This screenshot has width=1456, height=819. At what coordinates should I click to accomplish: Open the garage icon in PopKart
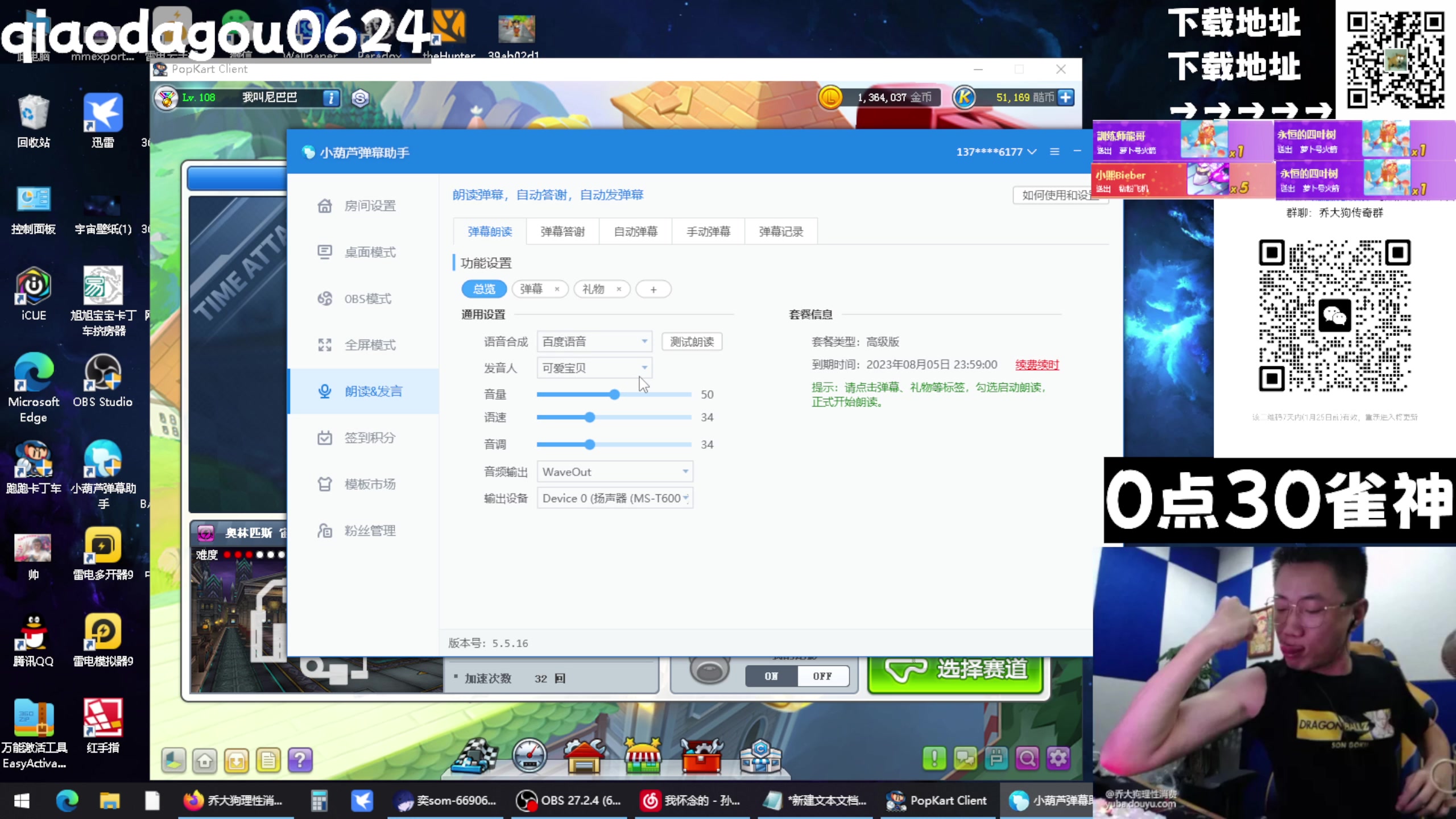click(584, 756)
